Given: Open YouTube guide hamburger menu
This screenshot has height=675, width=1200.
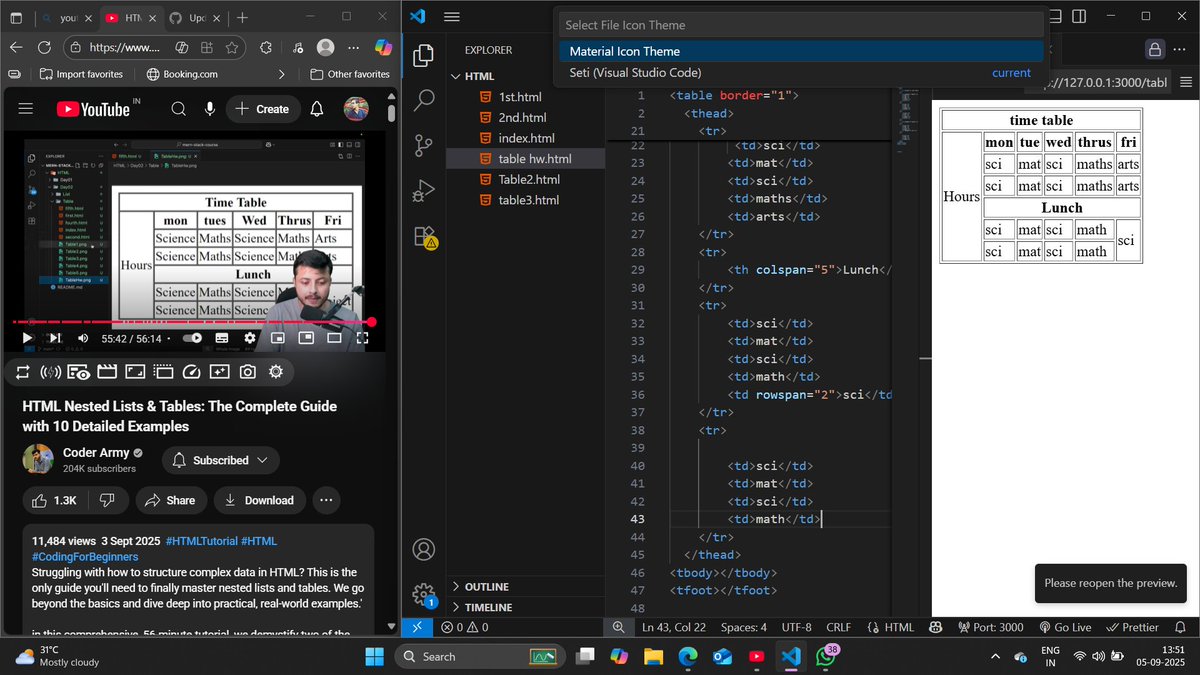Looking at the screenshot, I should (x=26, y=109).
